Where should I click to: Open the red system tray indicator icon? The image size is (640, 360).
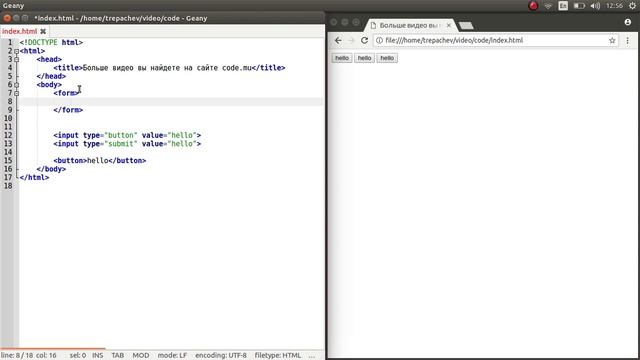(533, 6)
